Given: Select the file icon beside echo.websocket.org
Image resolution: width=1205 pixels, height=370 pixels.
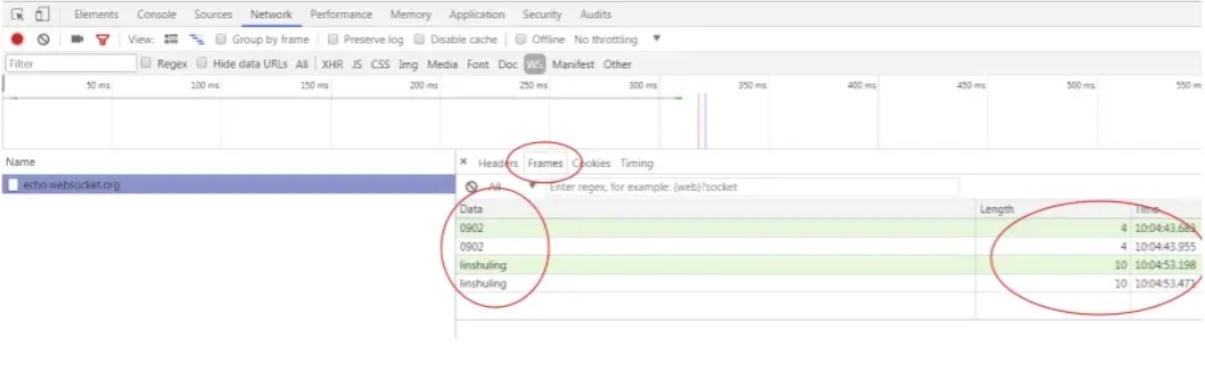Looking at the screenshot, I should click(x=13, y=185).
